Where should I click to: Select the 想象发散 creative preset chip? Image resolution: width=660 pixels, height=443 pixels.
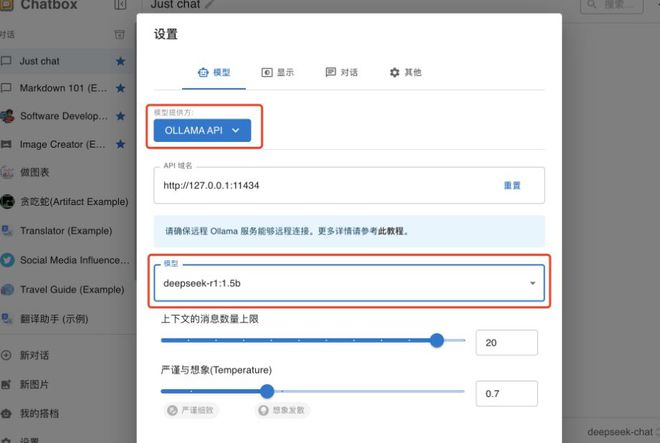click(282, 410)
